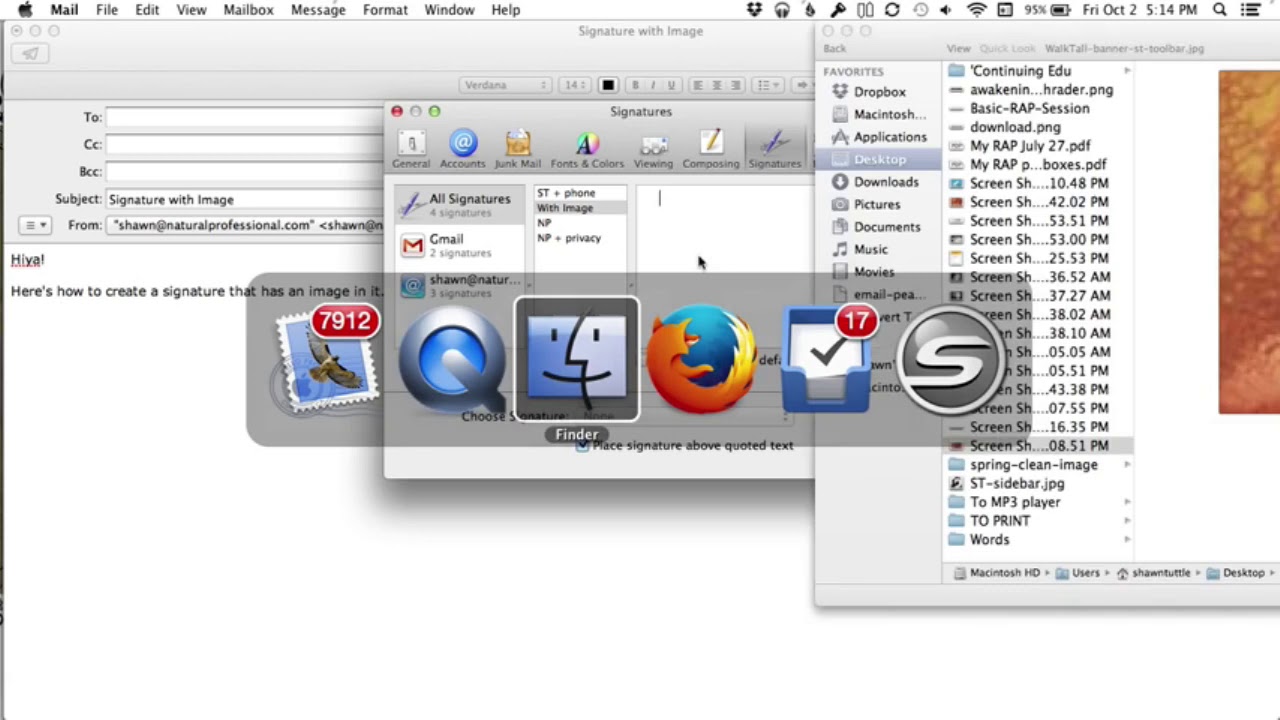
Task: Toggle Place signature above quoted text
Action: [x=583, y=446]
